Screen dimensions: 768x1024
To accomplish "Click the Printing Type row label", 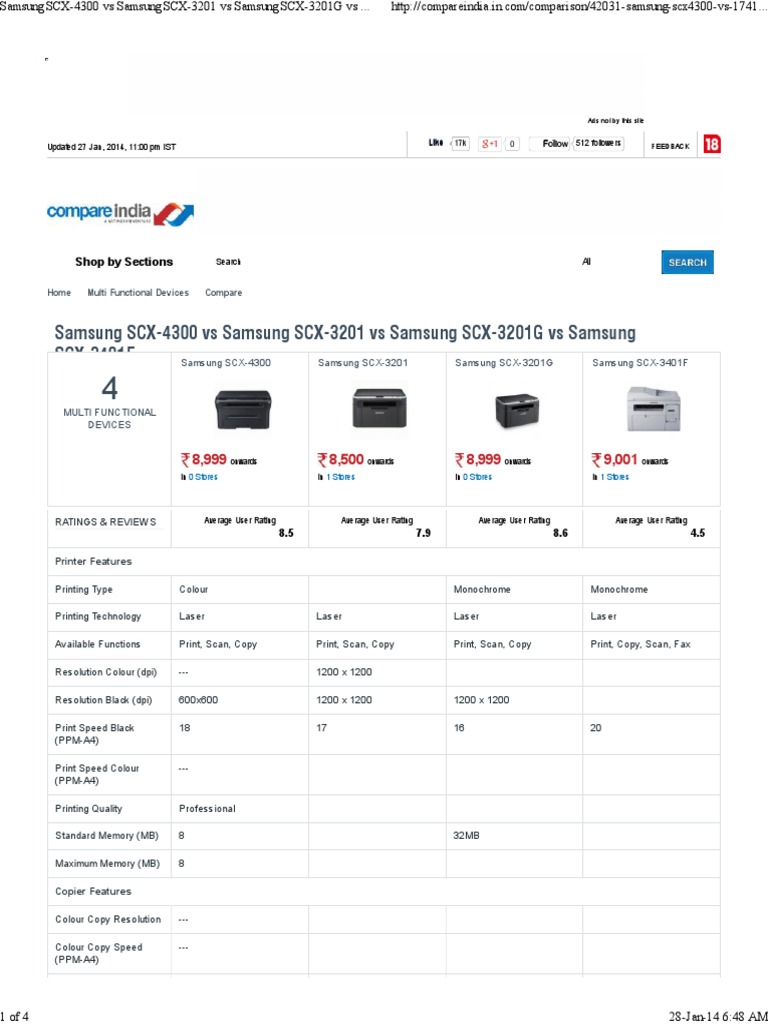I will tap(84, 590).
